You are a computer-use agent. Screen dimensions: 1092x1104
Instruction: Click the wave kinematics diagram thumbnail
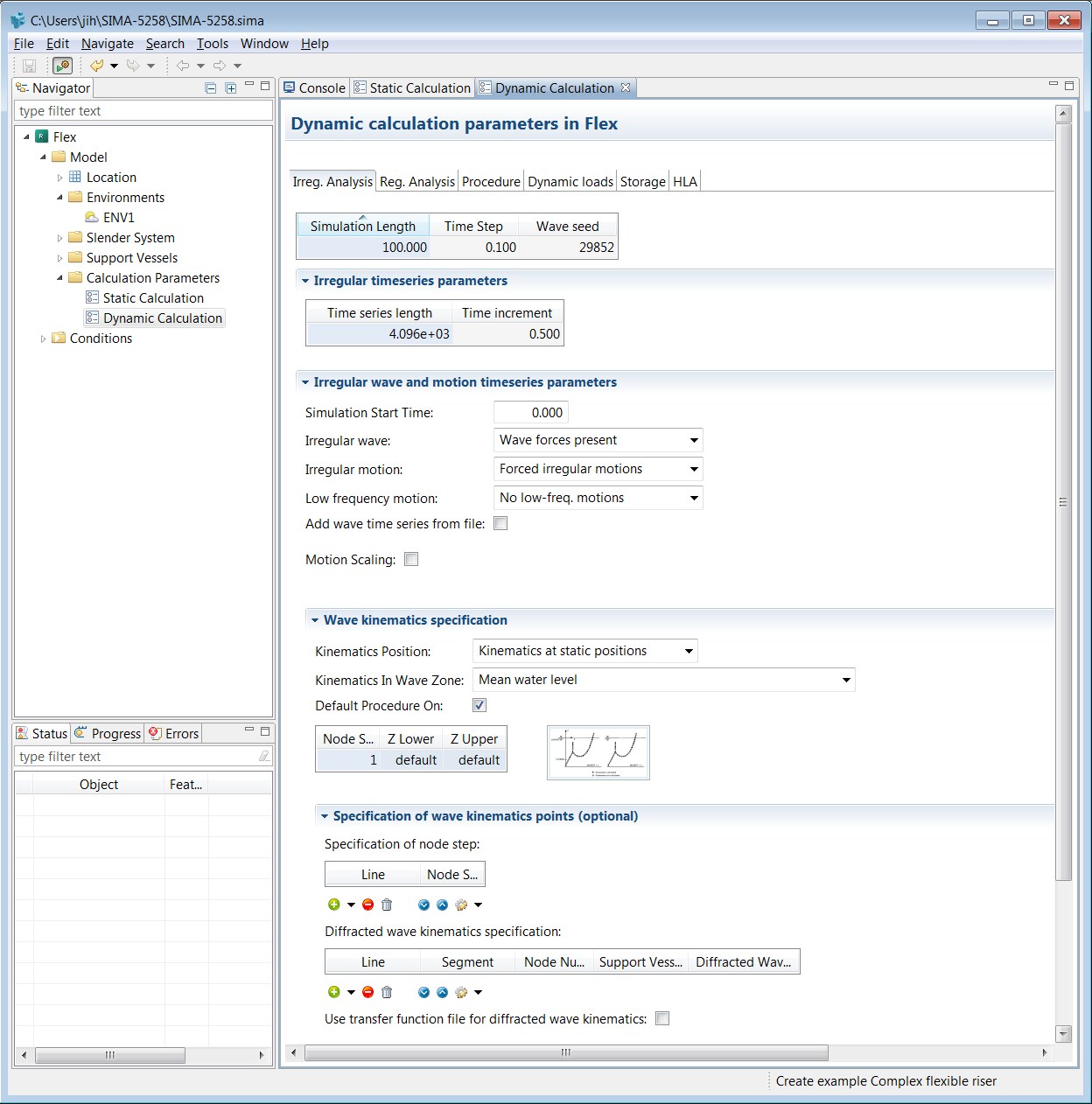(598, 752)
